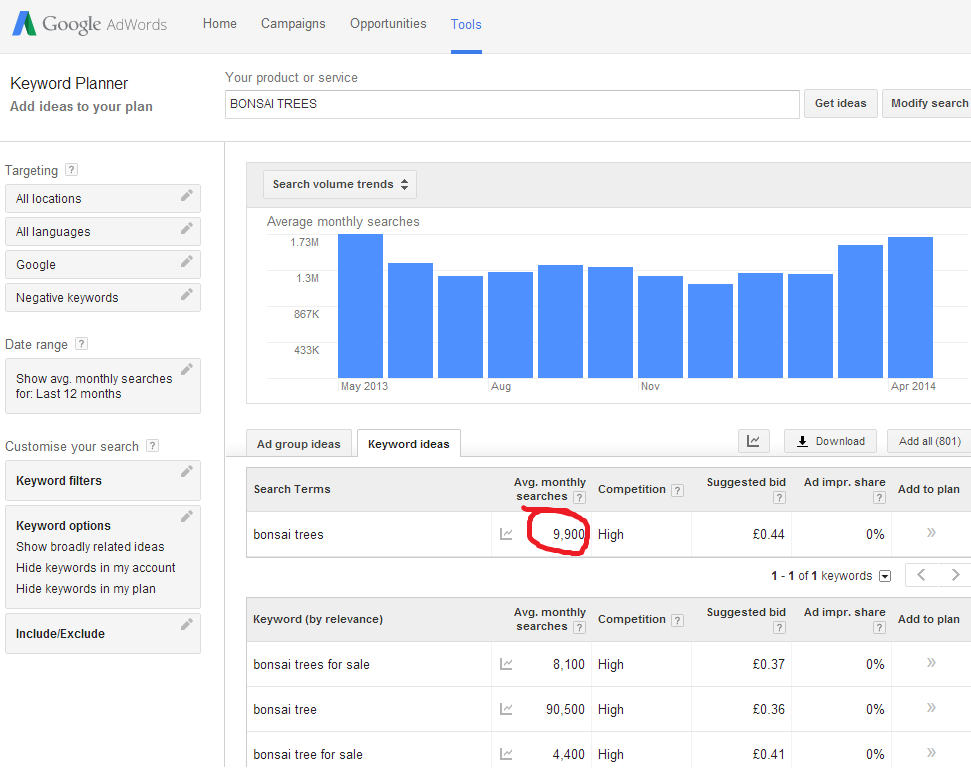Open the Opportunities menu
The height and width of the screenshot is (771, 971).
coord(388,24)
